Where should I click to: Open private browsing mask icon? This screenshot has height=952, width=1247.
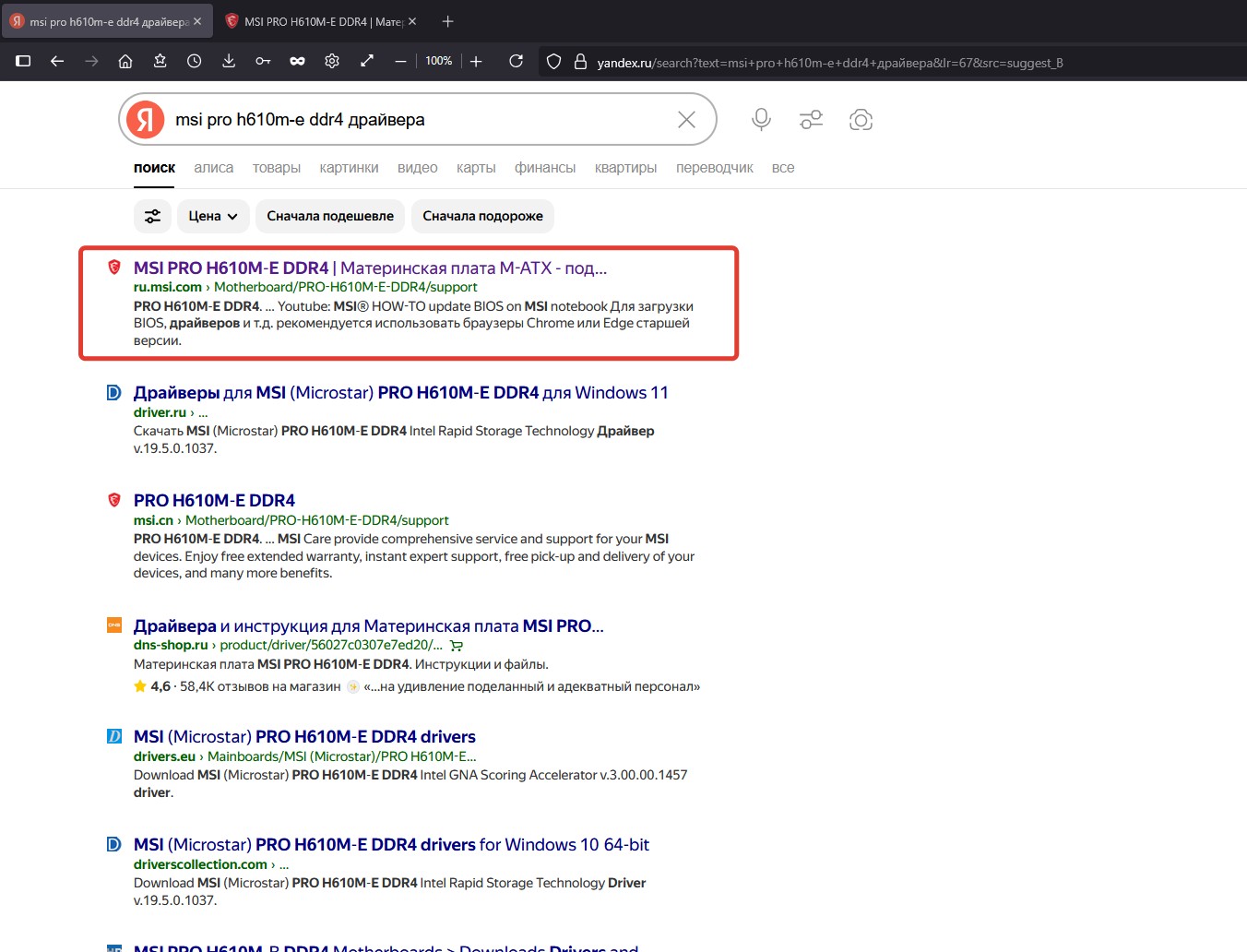297,61
